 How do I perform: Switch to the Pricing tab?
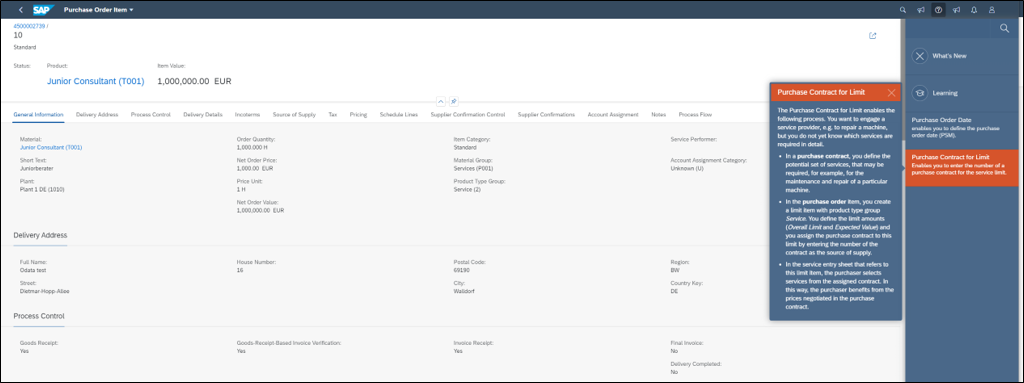[x=358, y=114]
